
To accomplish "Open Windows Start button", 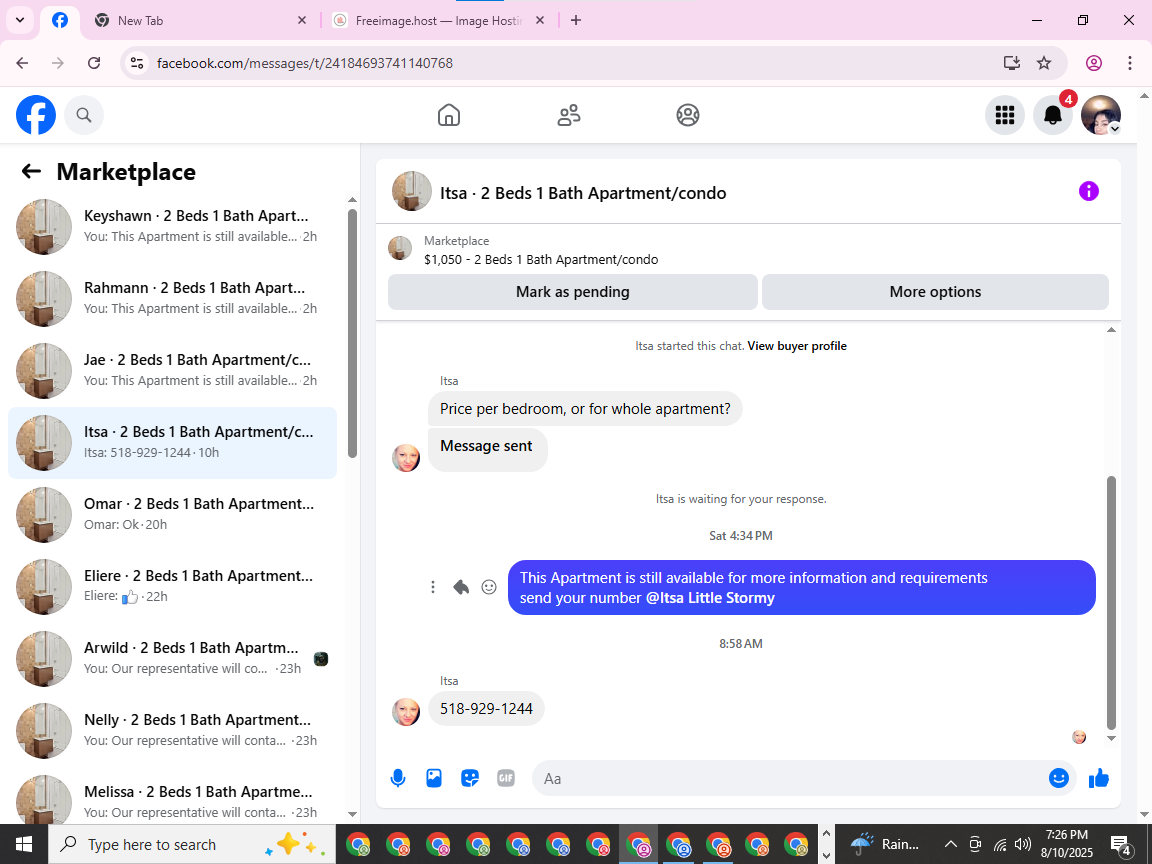I will click(24, 844).
